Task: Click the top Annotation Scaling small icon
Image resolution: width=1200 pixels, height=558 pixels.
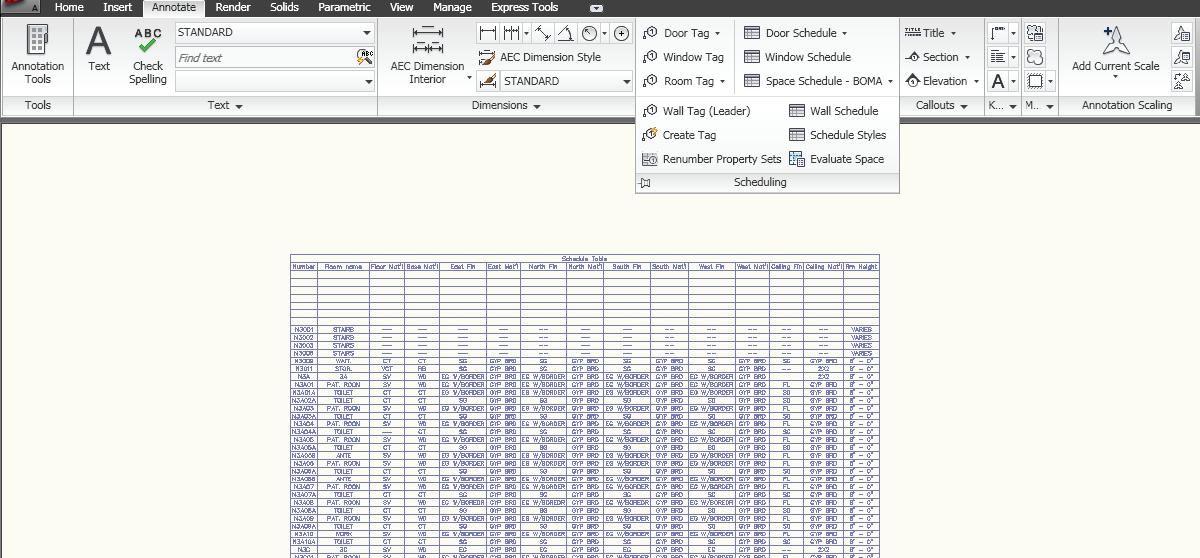Action: [x=1182, y=33]
